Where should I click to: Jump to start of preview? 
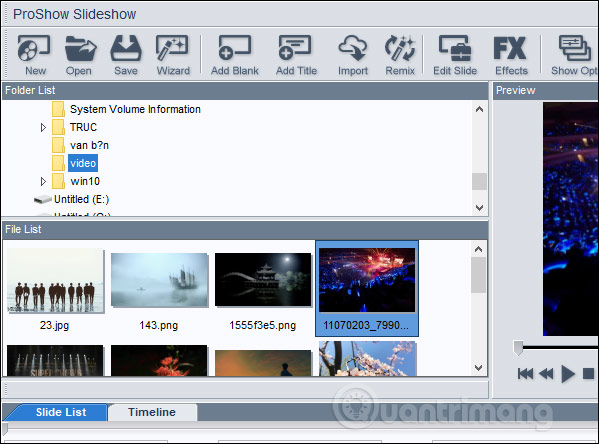[525, 373]
